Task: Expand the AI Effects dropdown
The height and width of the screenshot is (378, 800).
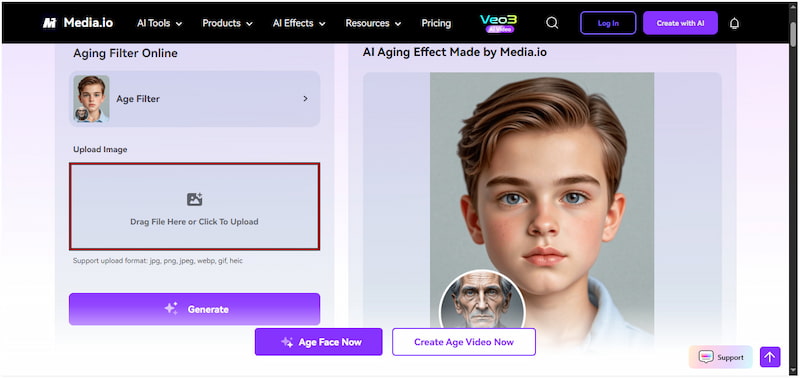Action: pos(299,23)
